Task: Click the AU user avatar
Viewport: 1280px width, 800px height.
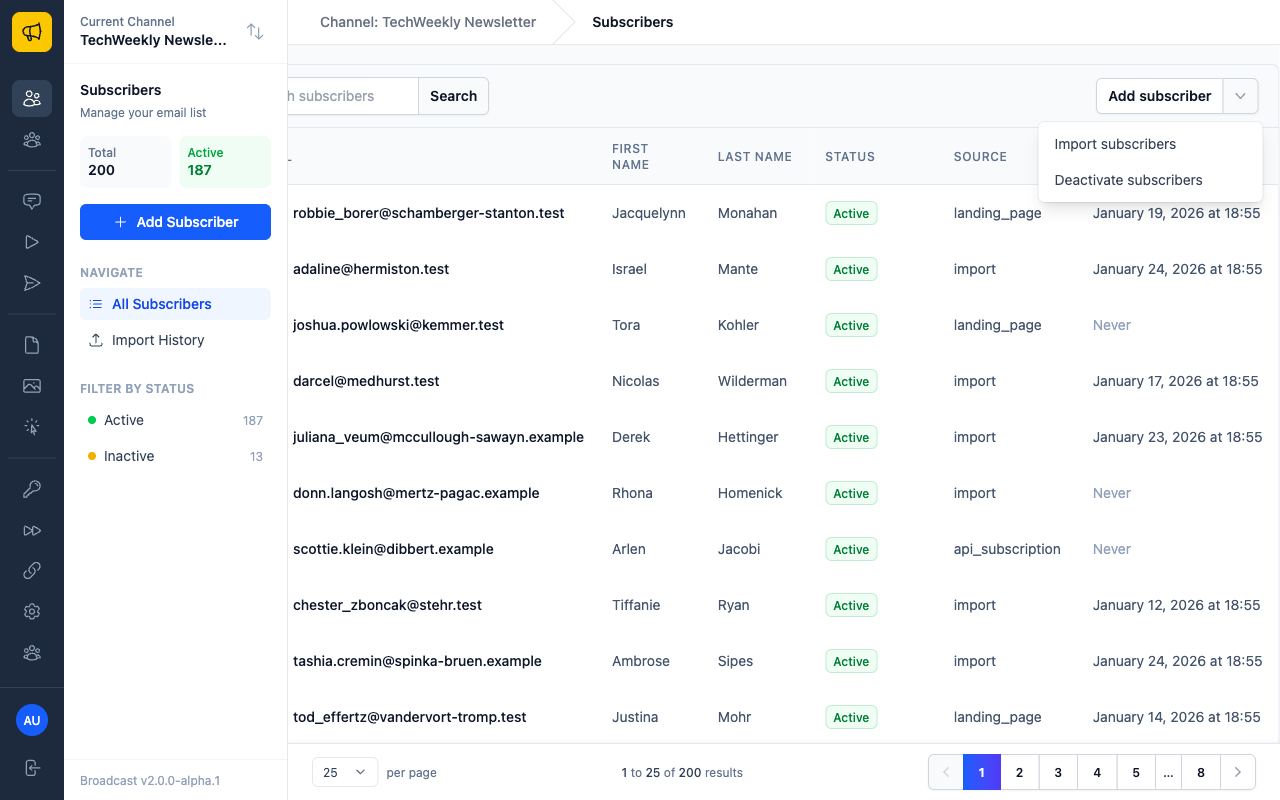Action: click(x=32, y=720)
